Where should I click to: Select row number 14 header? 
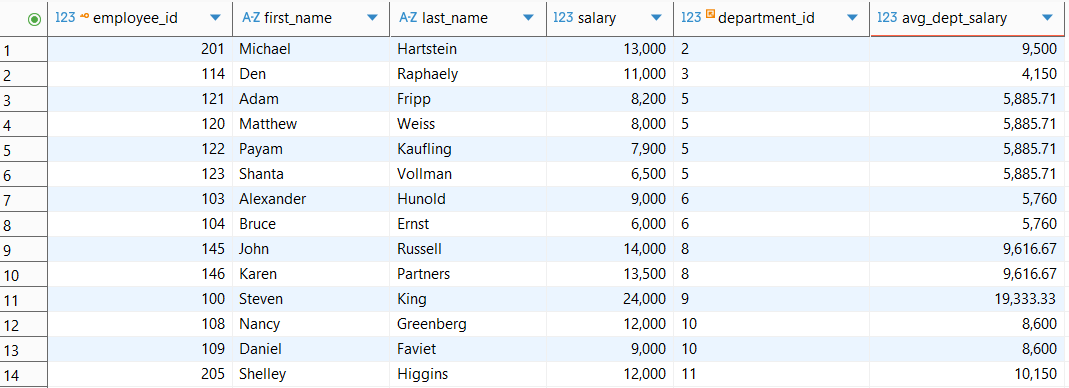click(24, 374)
